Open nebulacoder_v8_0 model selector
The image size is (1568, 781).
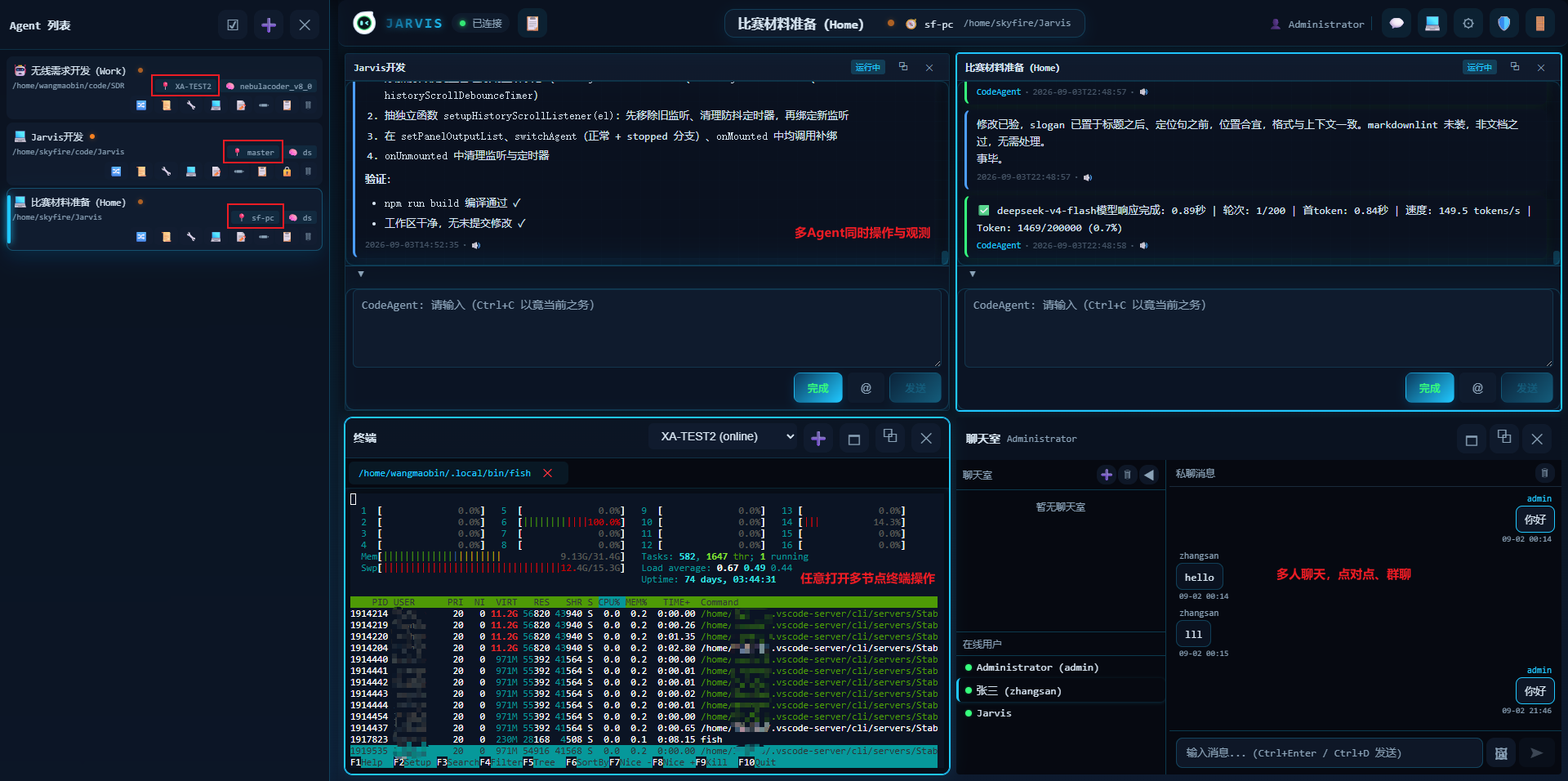point(269,86)
